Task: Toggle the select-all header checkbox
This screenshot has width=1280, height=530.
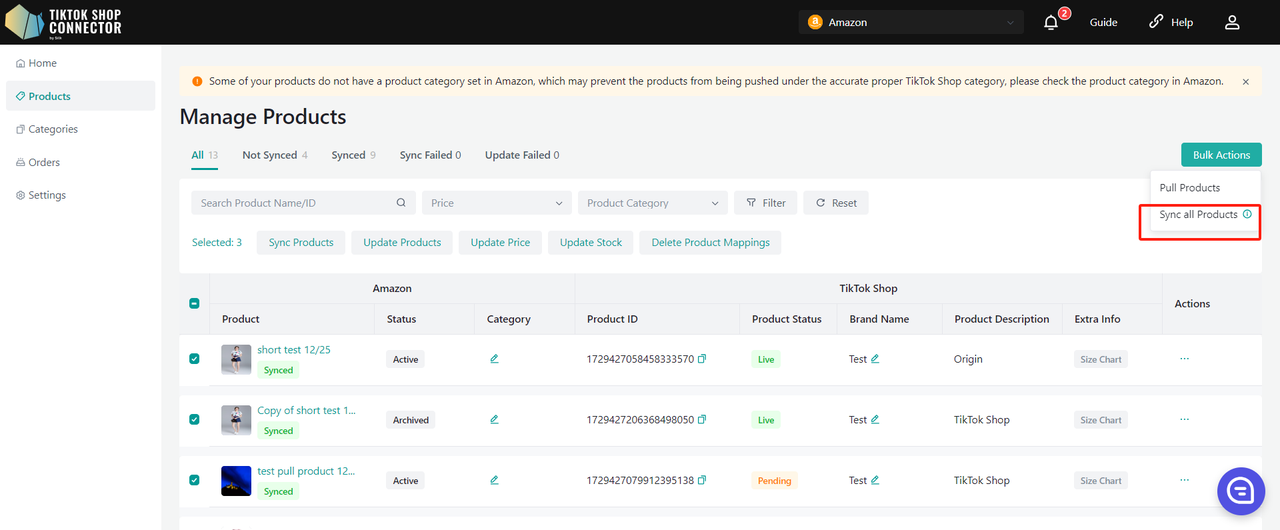Action: [x=194, y=303]
